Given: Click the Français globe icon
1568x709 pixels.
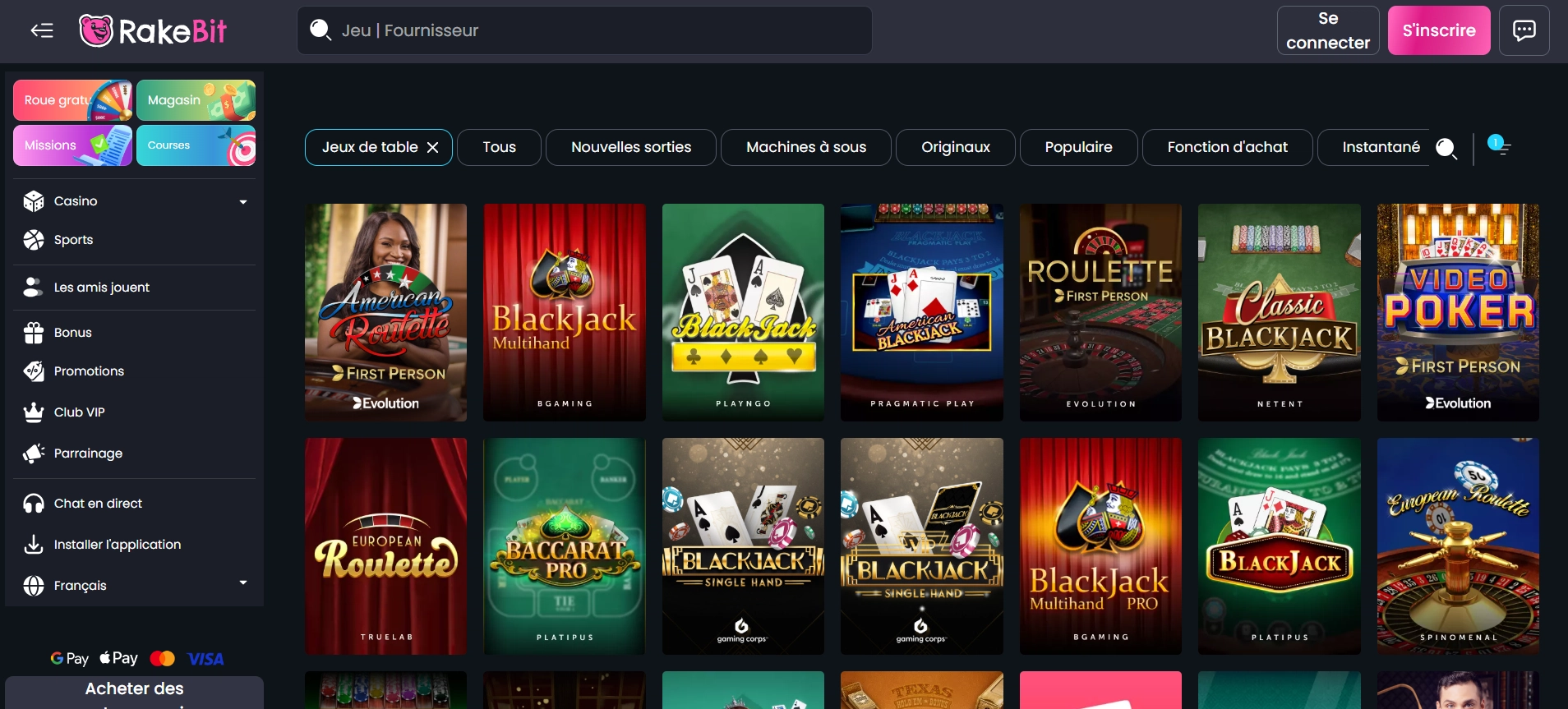Looking at the screenshot, I should click(x=34, y=586).
